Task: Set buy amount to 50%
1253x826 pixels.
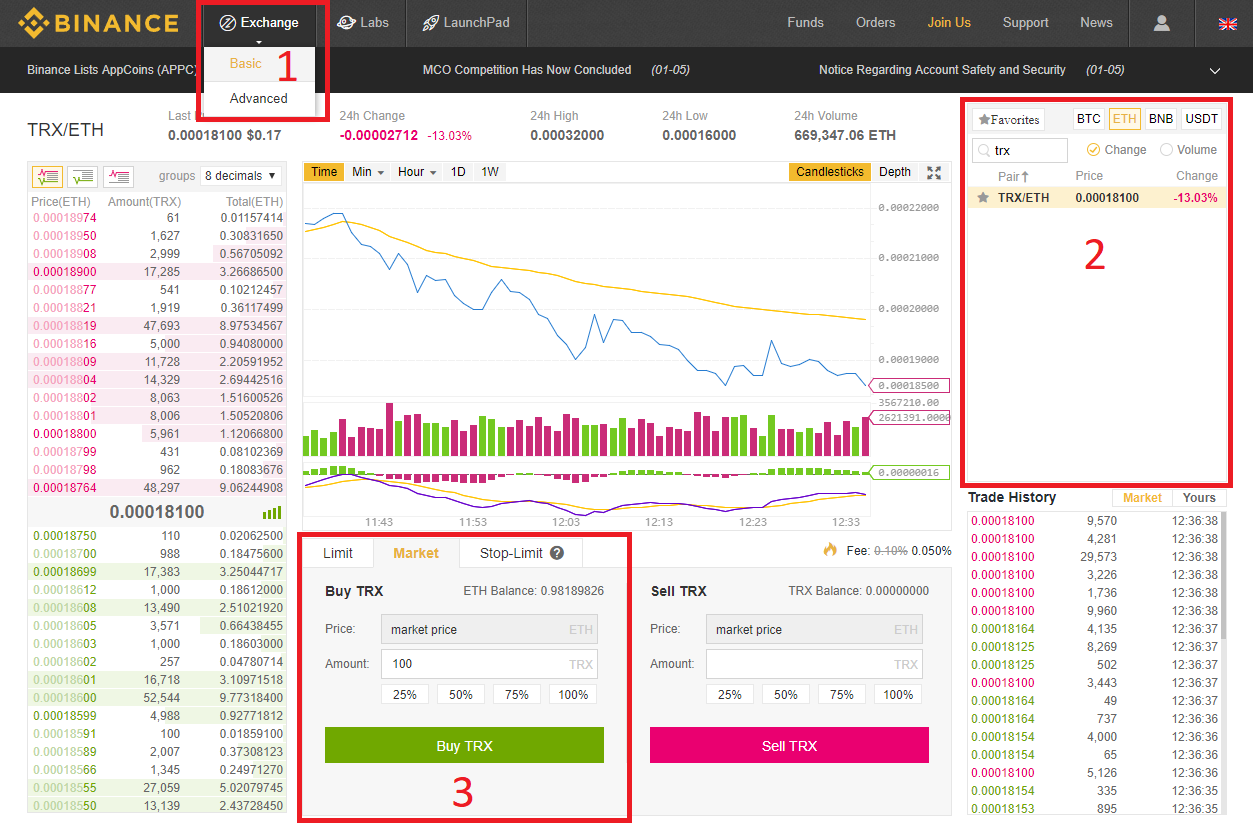Action: [461, 694]
